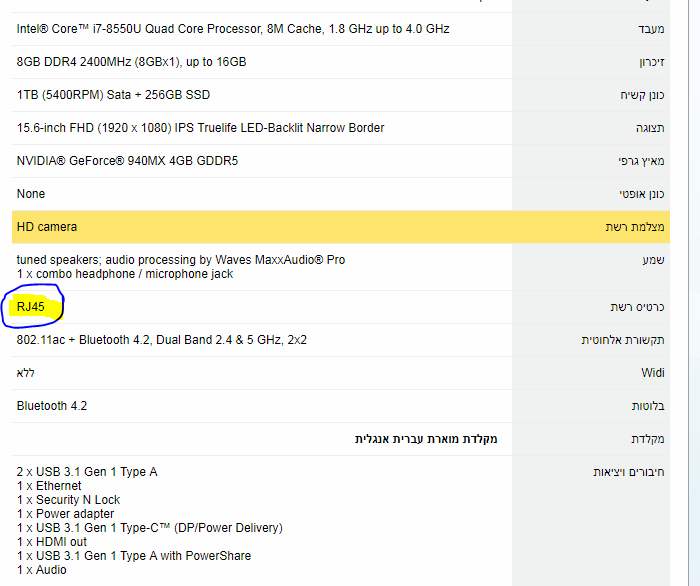The image size is (700, 586).
Task: Click the 8GB DDR4 memory specification
Action: [x=131, y=62]
